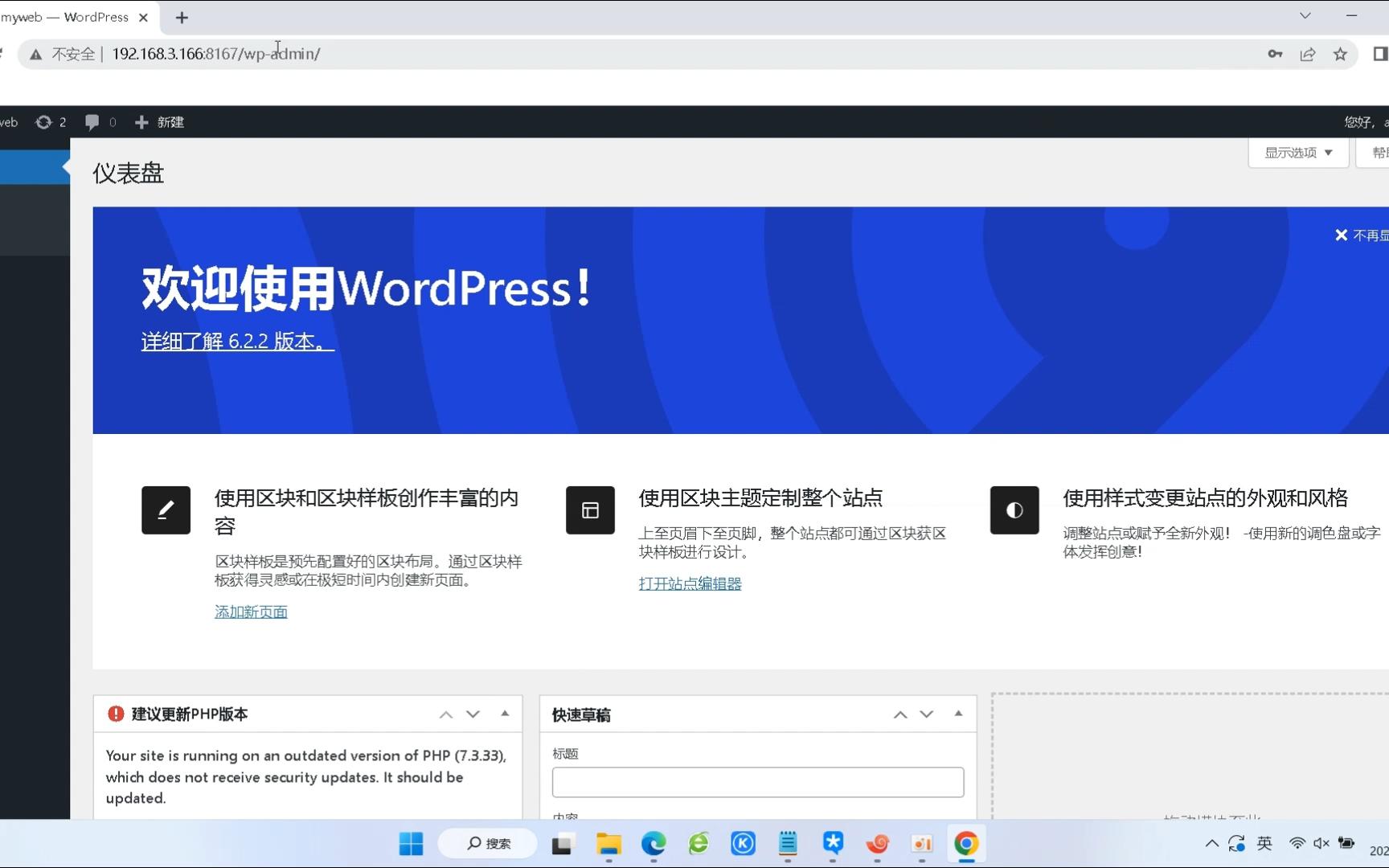Viewport: 1389px width, 868px height.
Task: Open the saved passwords key icon
Action: tap(1275, 54)
